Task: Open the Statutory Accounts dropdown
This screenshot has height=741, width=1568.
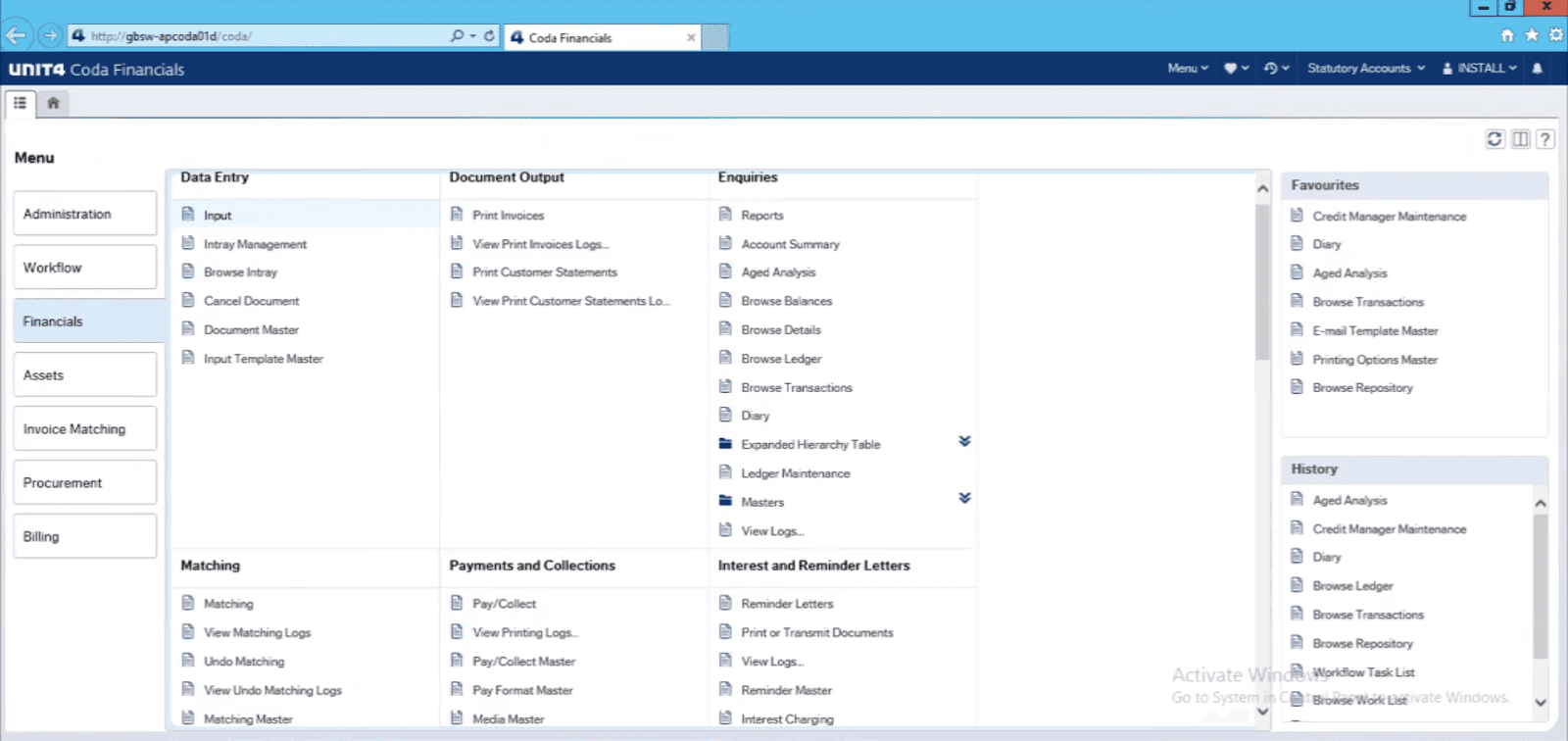Action: coord(1366,69)
